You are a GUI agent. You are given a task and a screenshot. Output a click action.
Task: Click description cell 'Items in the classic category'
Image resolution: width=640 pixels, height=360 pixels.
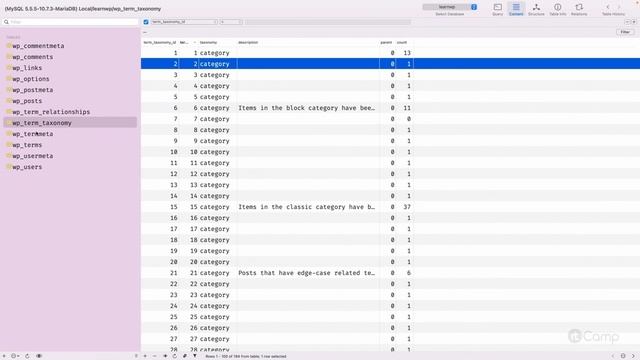click(307, 207)
